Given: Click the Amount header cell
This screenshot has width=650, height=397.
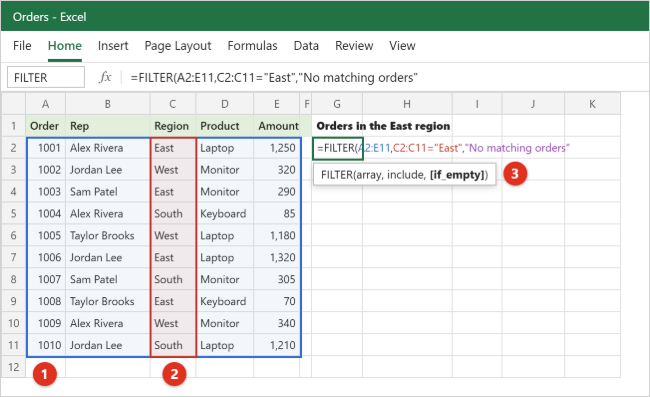Looking at the screenshot, I should pos(276,126).
